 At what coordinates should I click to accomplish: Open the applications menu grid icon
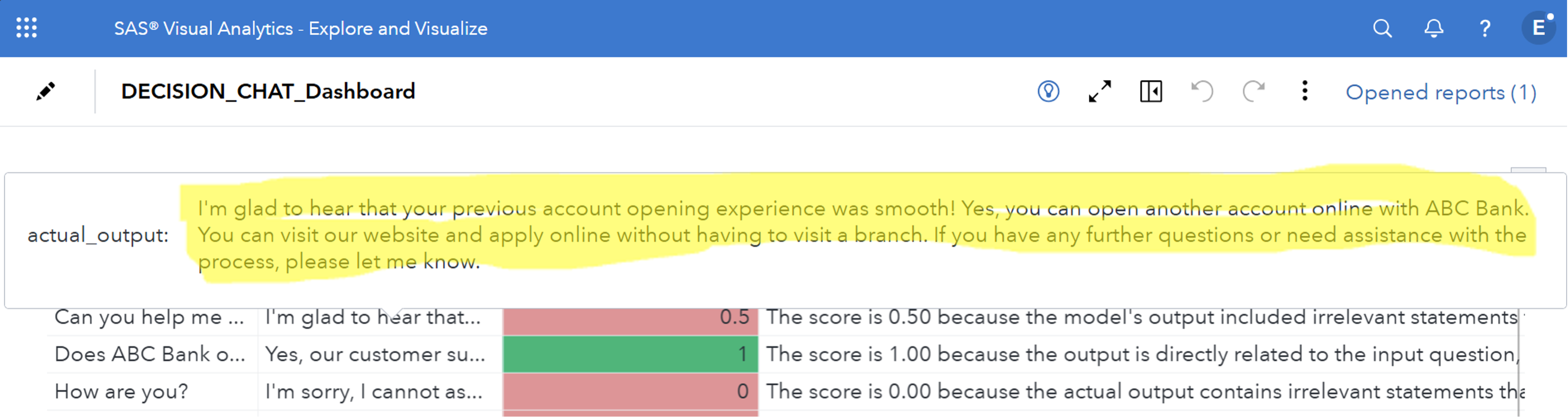click(26, 28)
